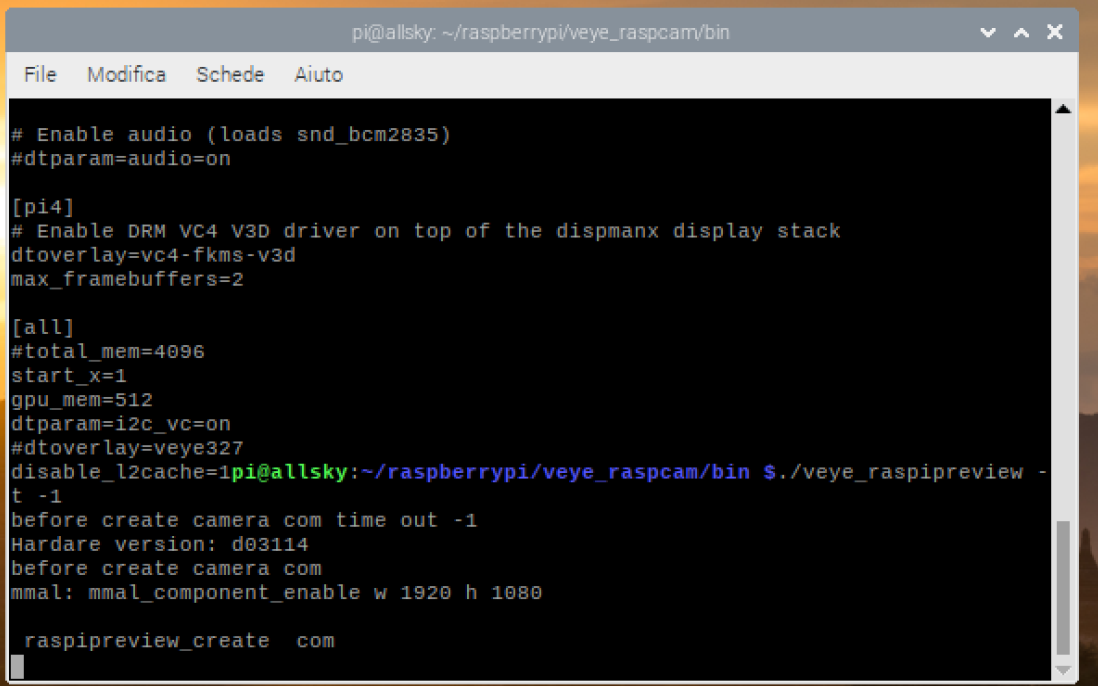
Task: Click the vertical scrollbar thumb
Action: pyautogui.click(x=1062, y=588)
